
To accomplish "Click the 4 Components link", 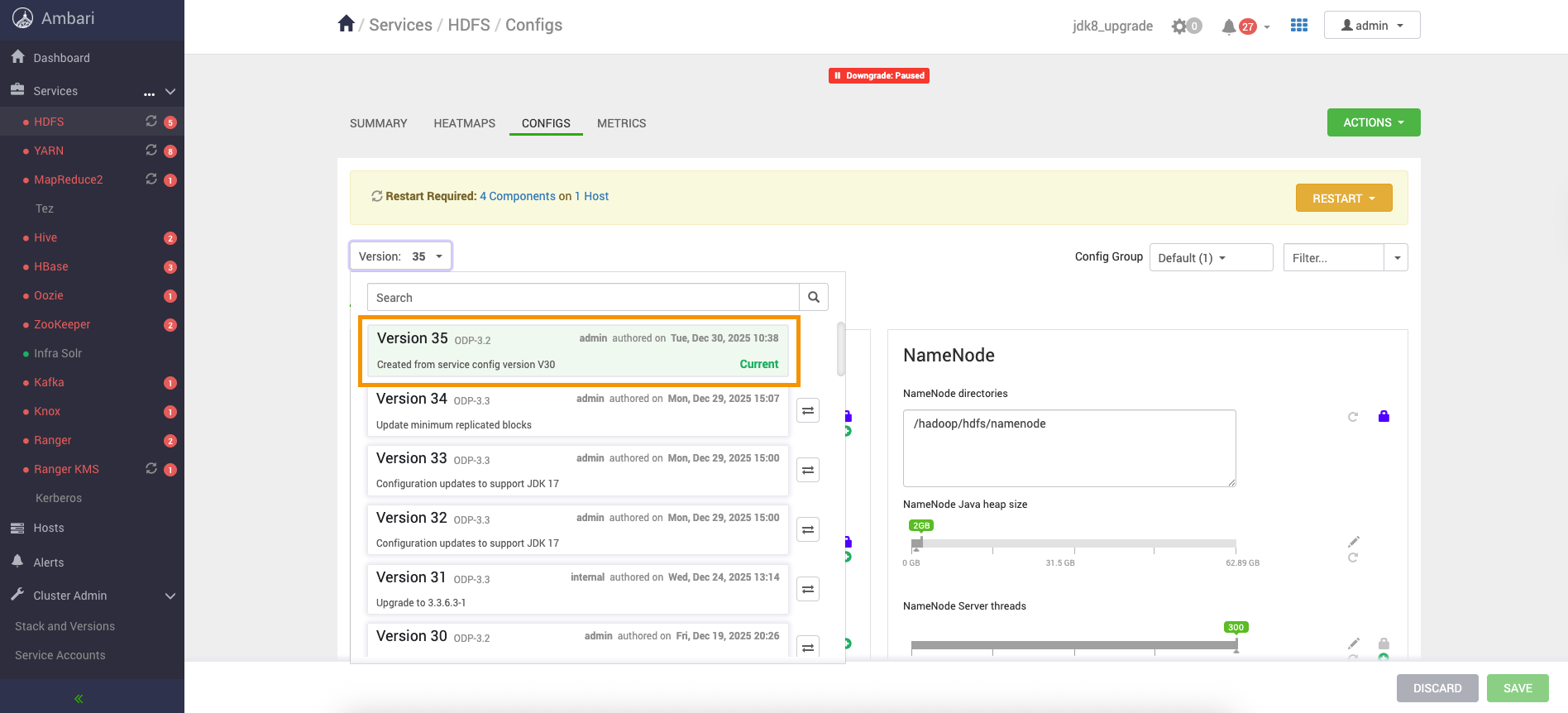I will tap(517, 196).
